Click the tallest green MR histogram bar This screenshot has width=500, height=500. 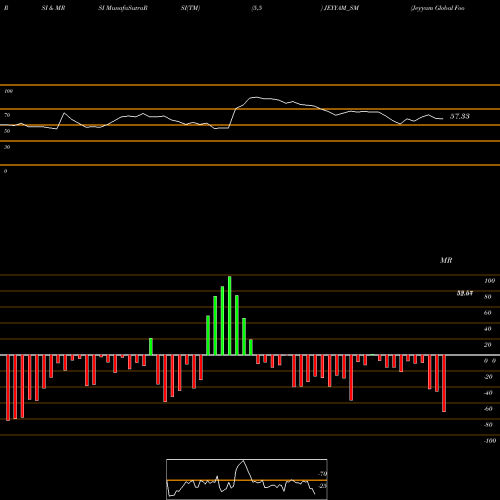pyautogui.click(x=230, y=315)
